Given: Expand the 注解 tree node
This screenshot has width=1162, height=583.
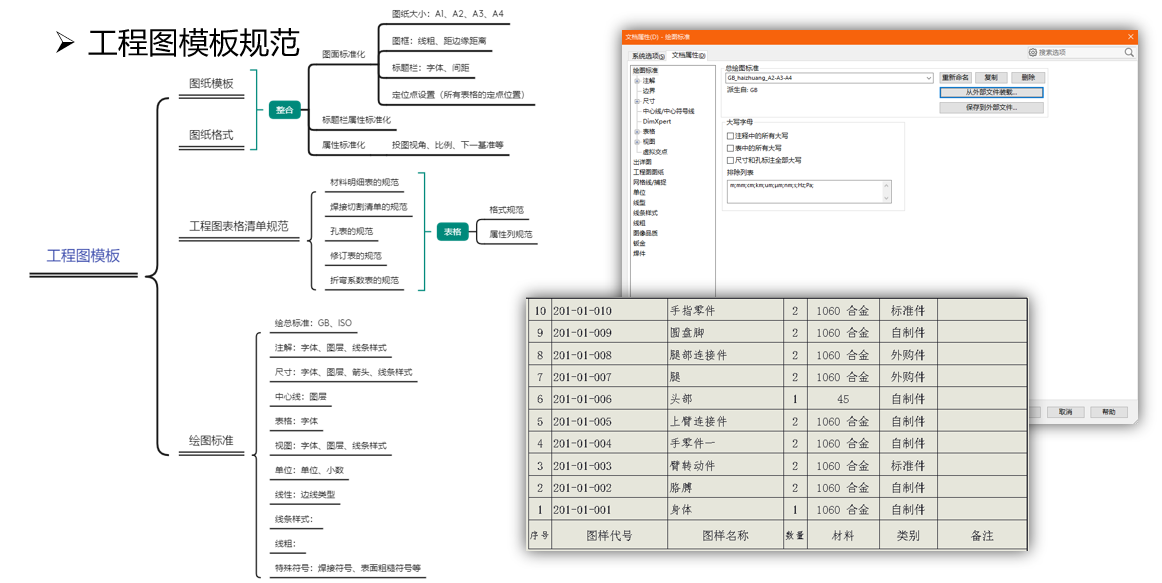Looking at the screenshot, I should click(637, 80).
